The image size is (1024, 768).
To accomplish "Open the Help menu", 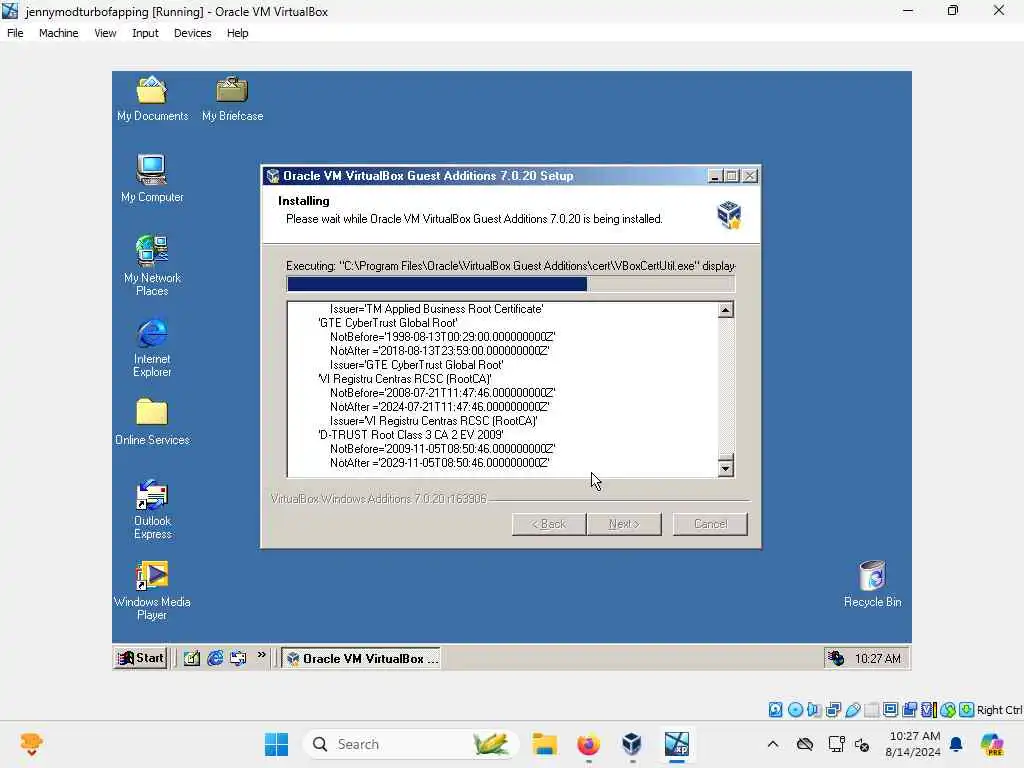I will 238,33.
